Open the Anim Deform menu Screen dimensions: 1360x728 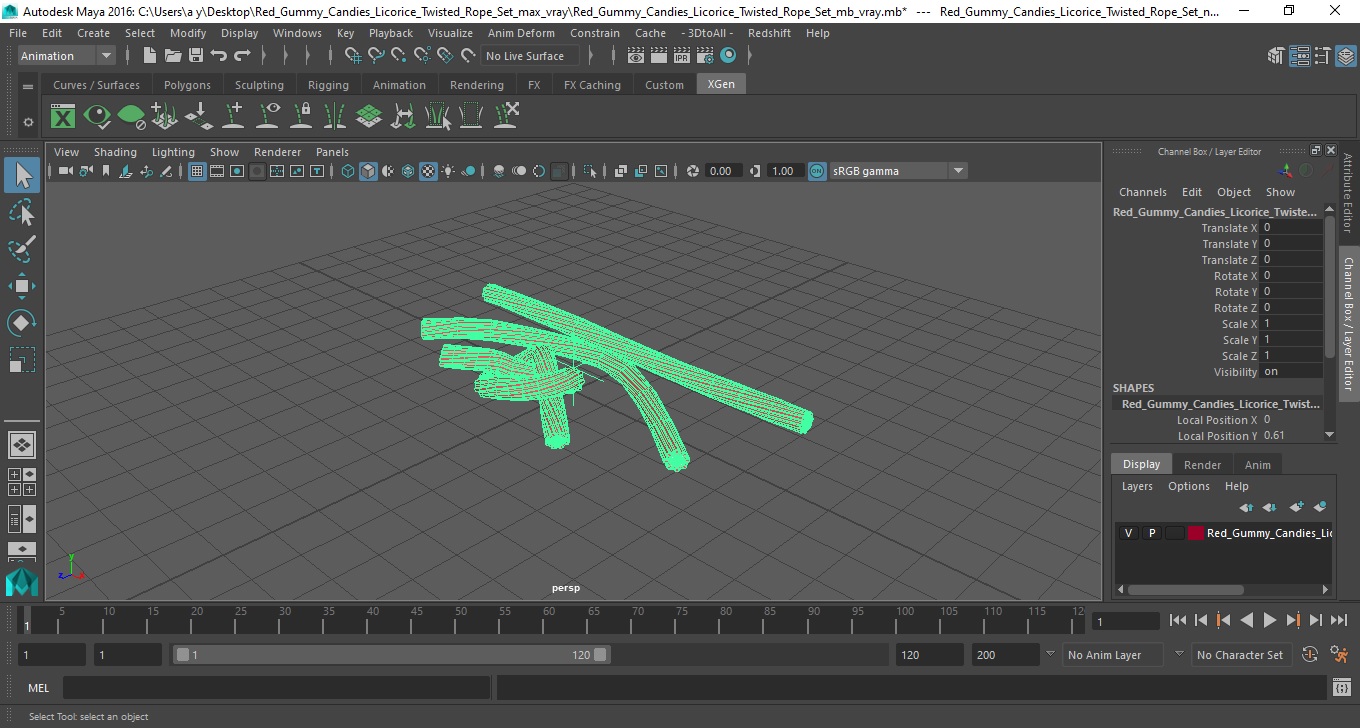pos(521,33)
